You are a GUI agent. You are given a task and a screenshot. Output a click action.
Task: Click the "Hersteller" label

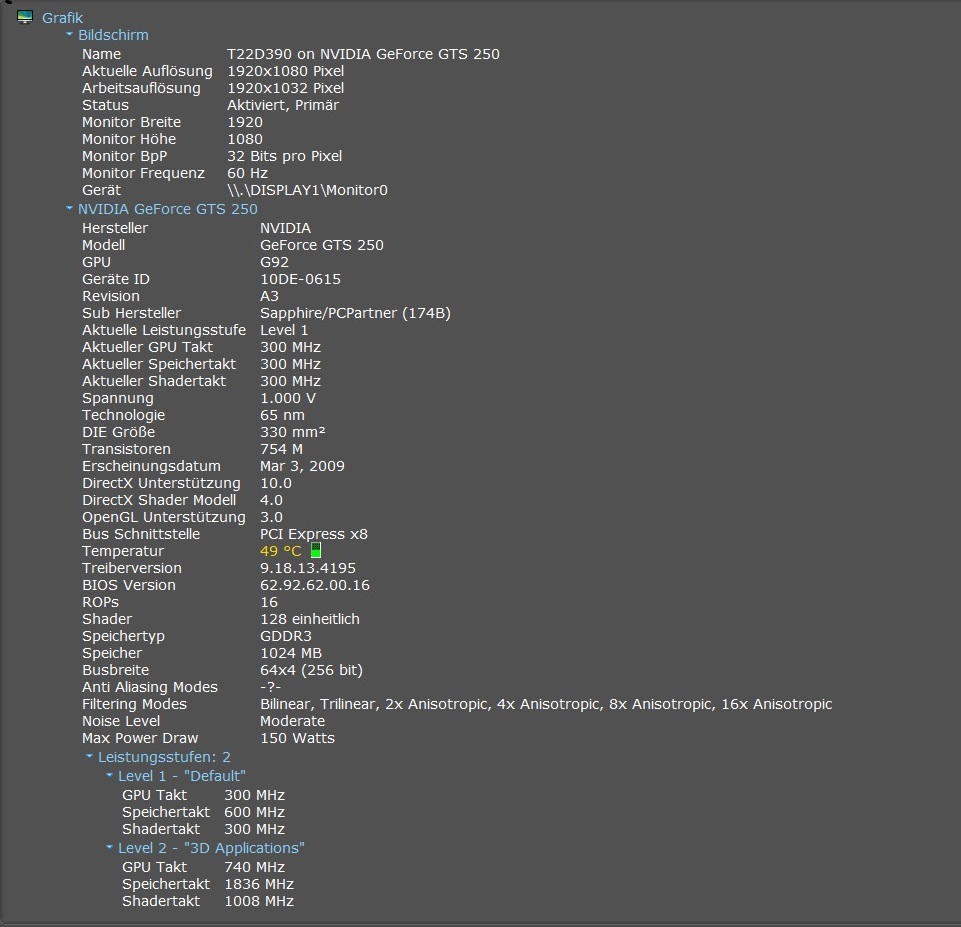pos(115,228)
